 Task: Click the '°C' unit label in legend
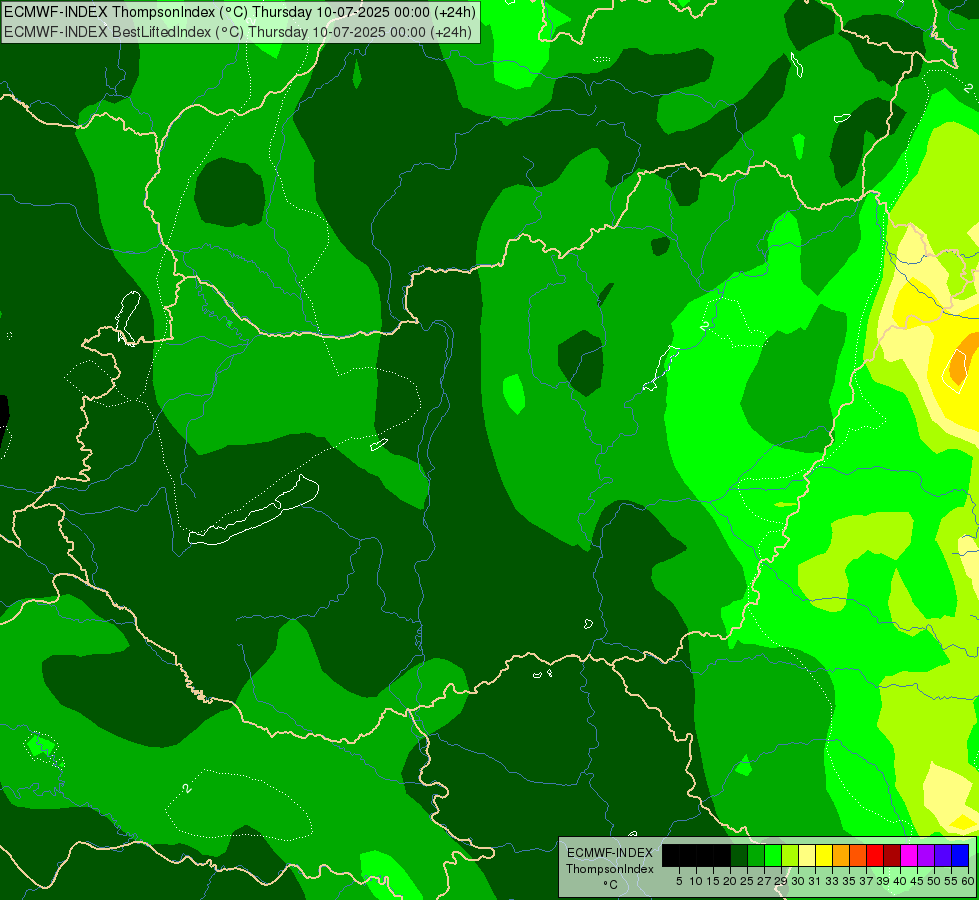pos(611,885)
